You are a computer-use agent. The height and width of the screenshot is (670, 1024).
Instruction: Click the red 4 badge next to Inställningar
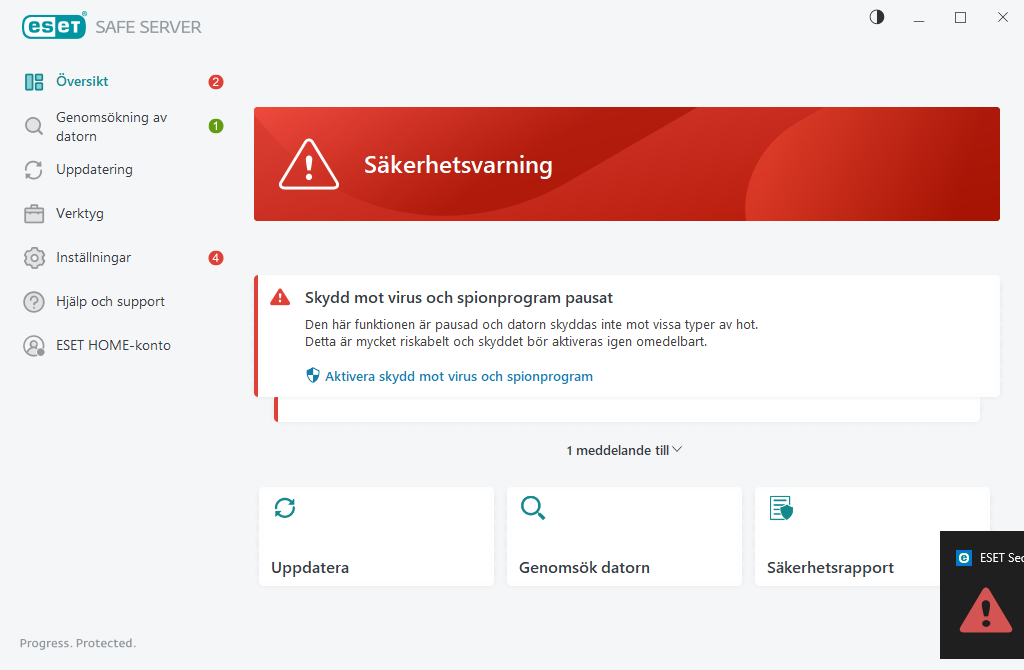coord(215,257)
